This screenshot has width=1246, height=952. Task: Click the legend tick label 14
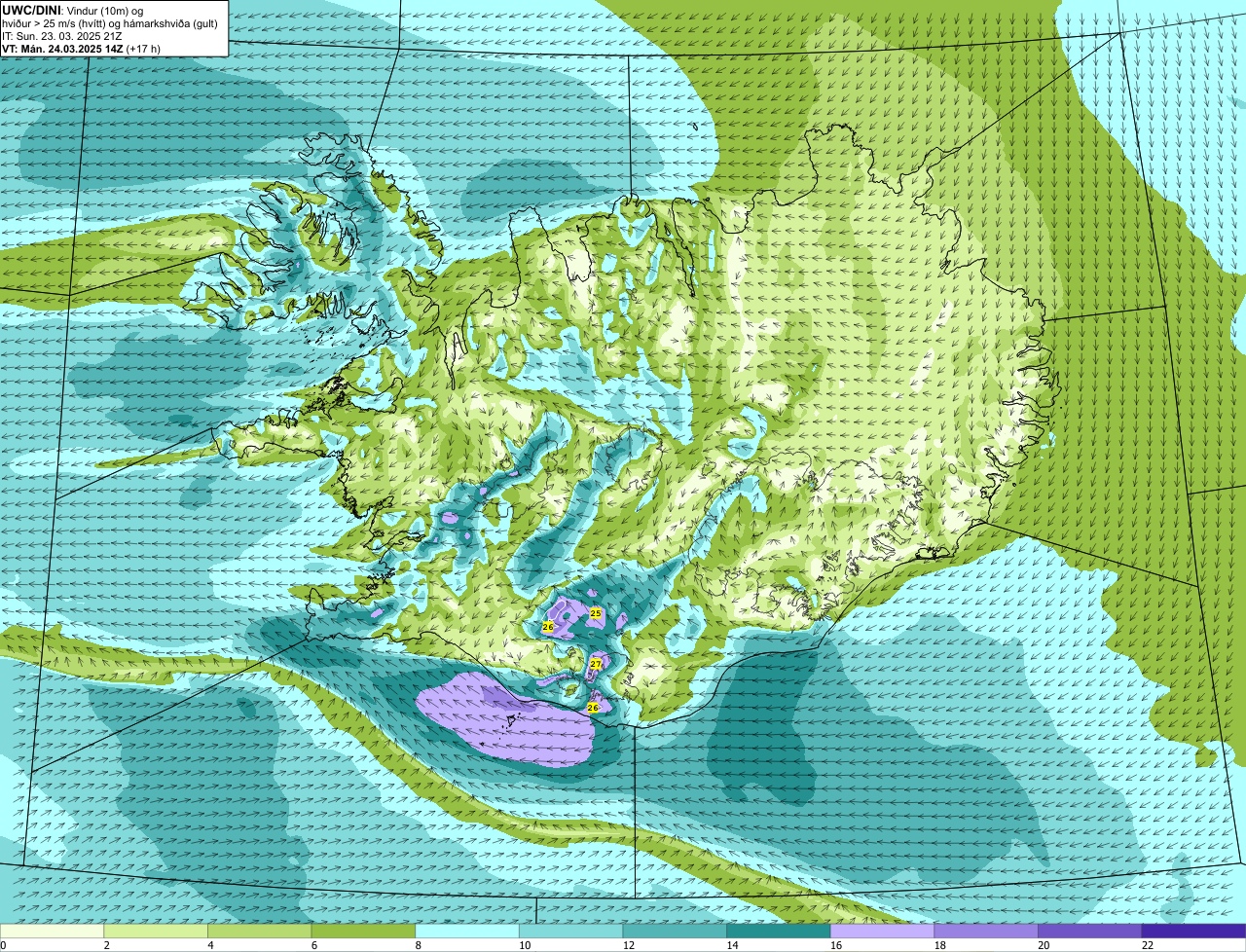coord(732,945)
